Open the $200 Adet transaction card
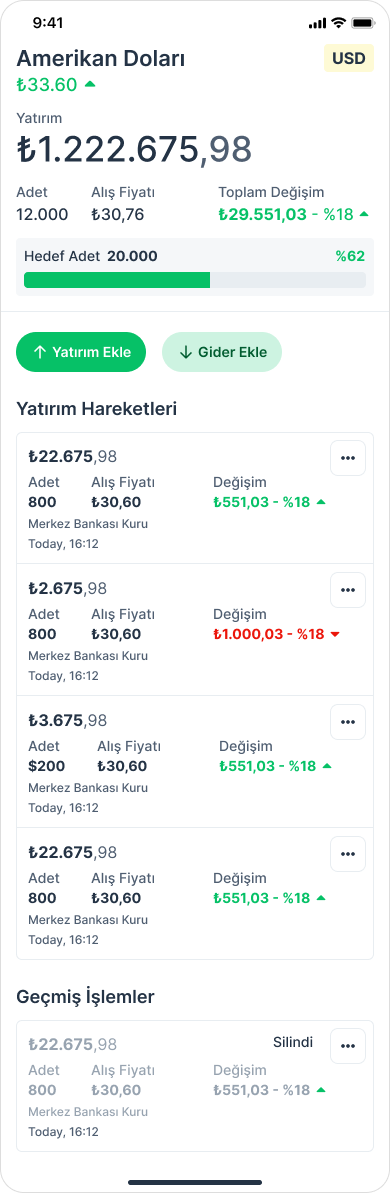 click(x=195, y=762)
